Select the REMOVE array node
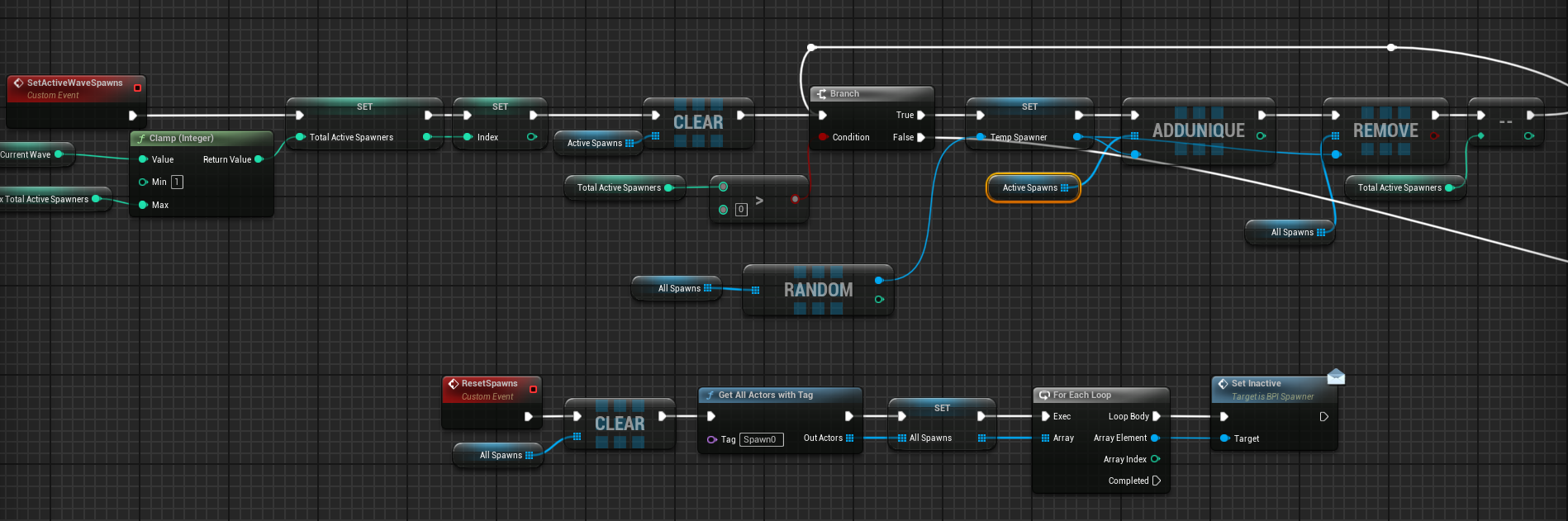 1385,130
